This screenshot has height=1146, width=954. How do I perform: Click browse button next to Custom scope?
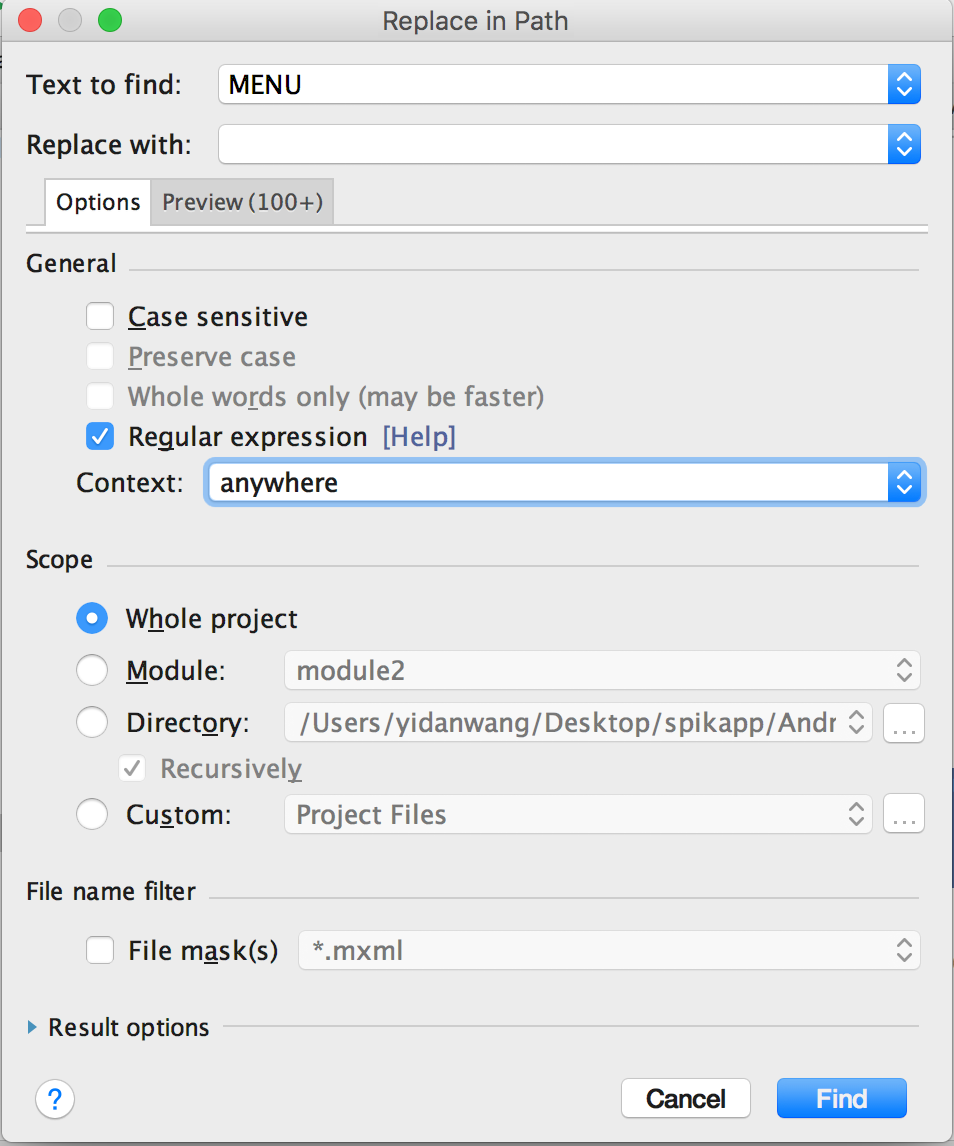(904, 815)
